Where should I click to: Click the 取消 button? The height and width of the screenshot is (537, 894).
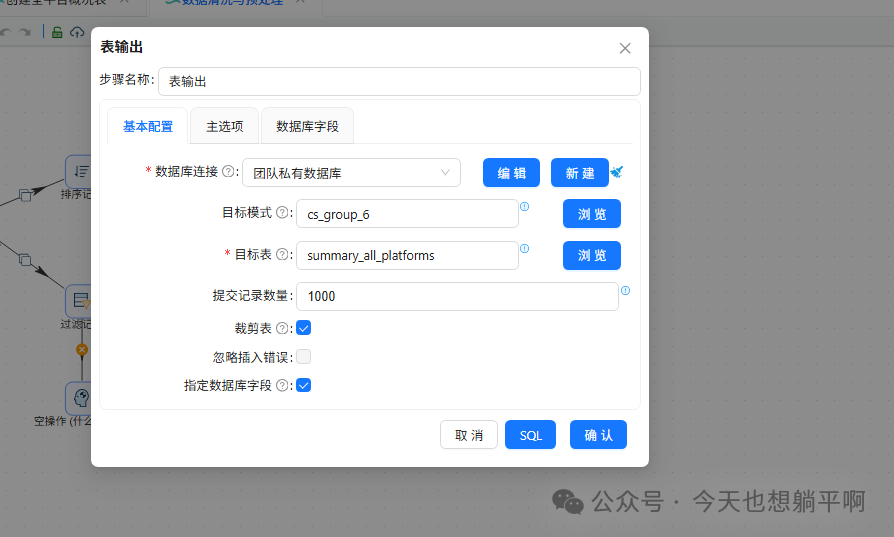coord(469,435)
